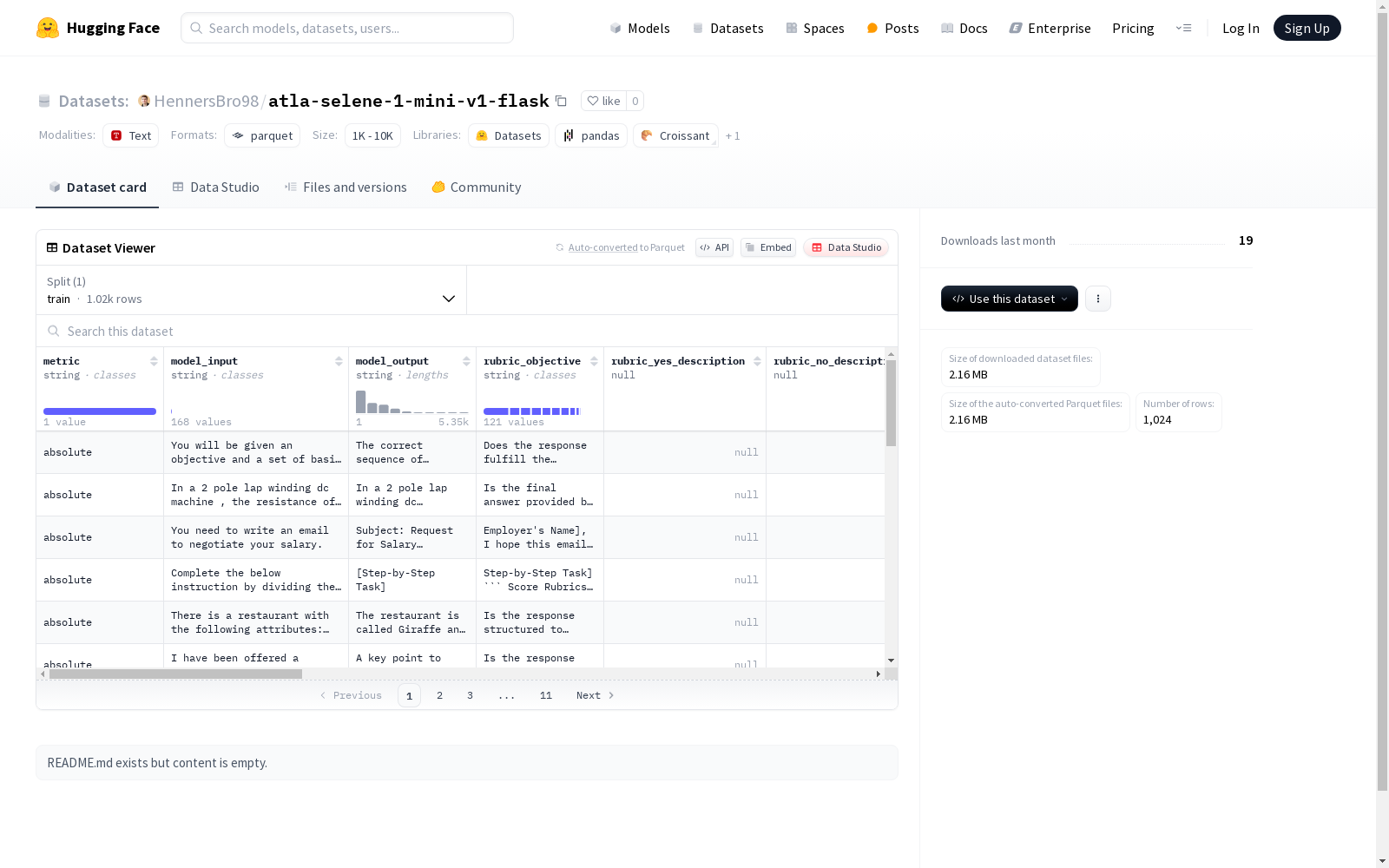The width and height of the screenshot is (1389, 868).
Task: Click the like count 0
Action: tap(635, 101)
